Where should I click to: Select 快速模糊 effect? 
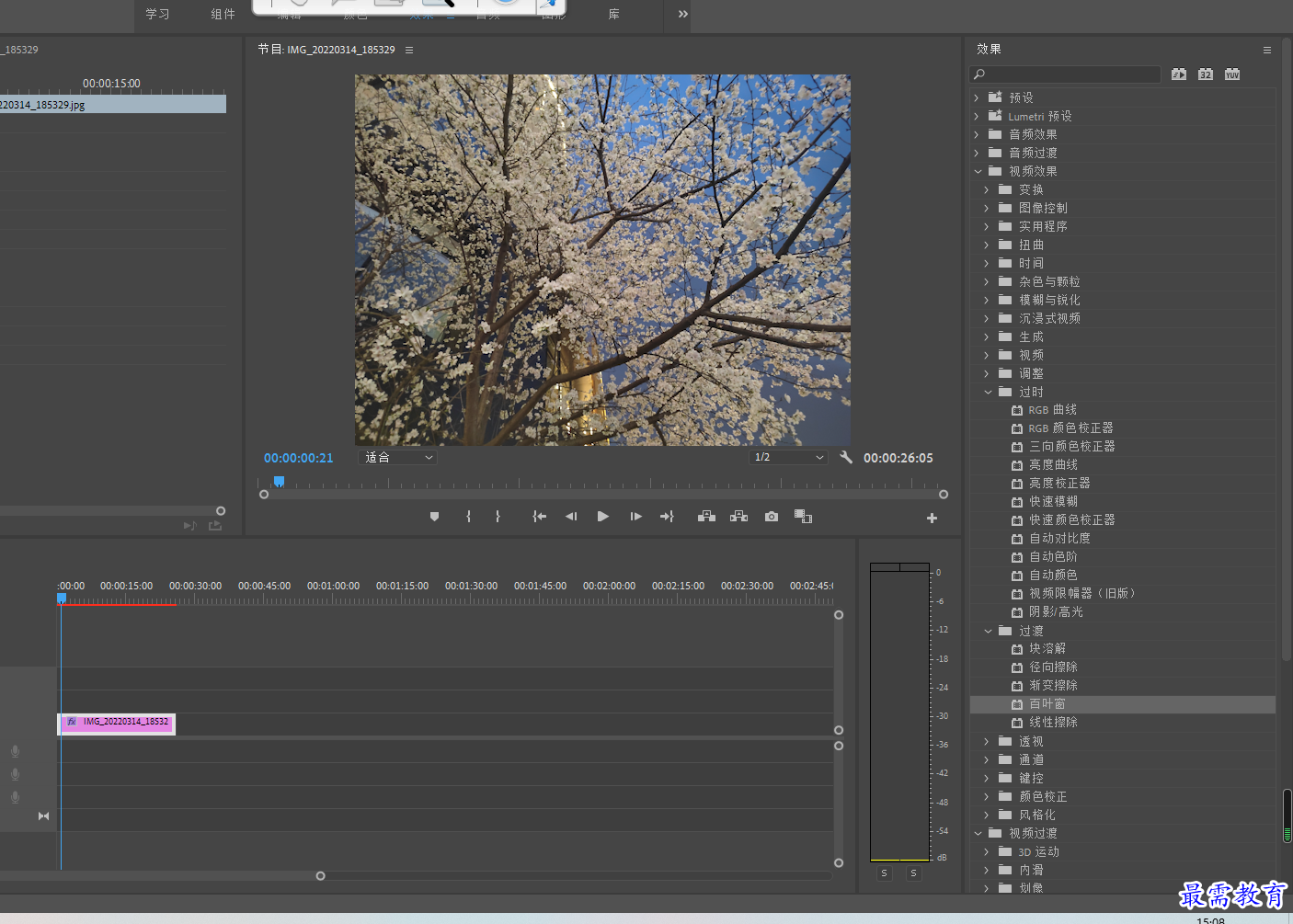pyautogui.click(x=1053, y=501)
